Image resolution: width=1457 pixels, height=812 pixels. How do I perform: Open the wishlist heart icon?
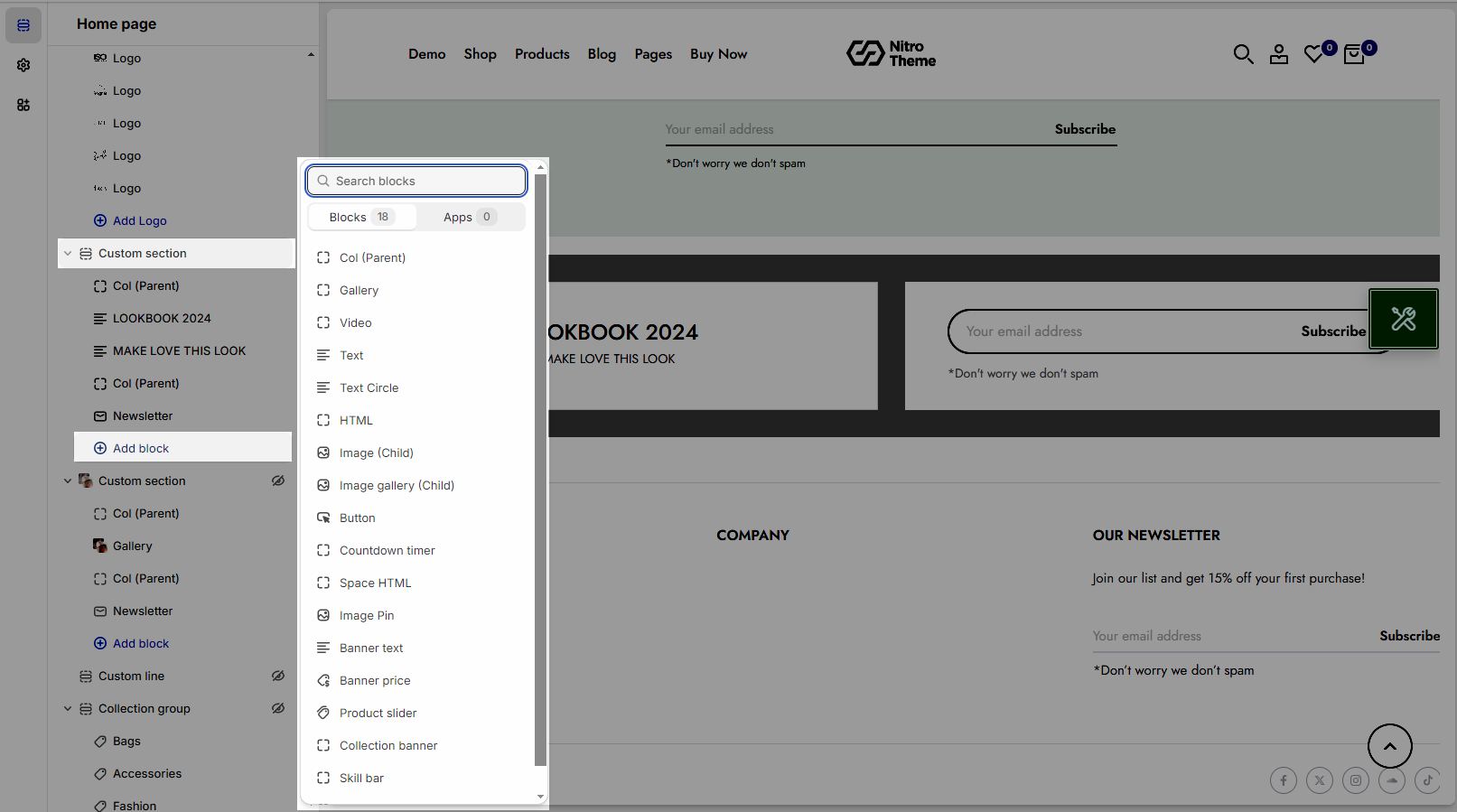point(1314,54)
